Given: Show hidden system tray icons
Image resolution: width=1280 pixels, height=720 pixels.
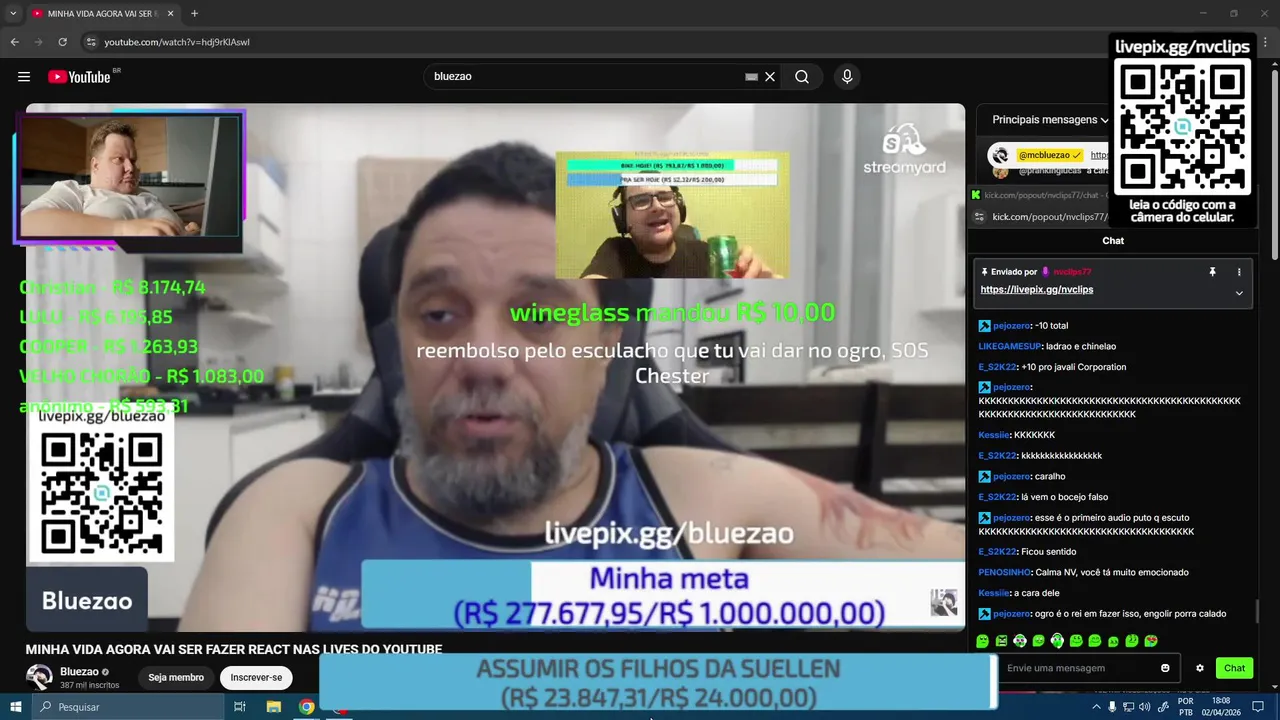Looking at the screenshot, I should point(1096,707).
